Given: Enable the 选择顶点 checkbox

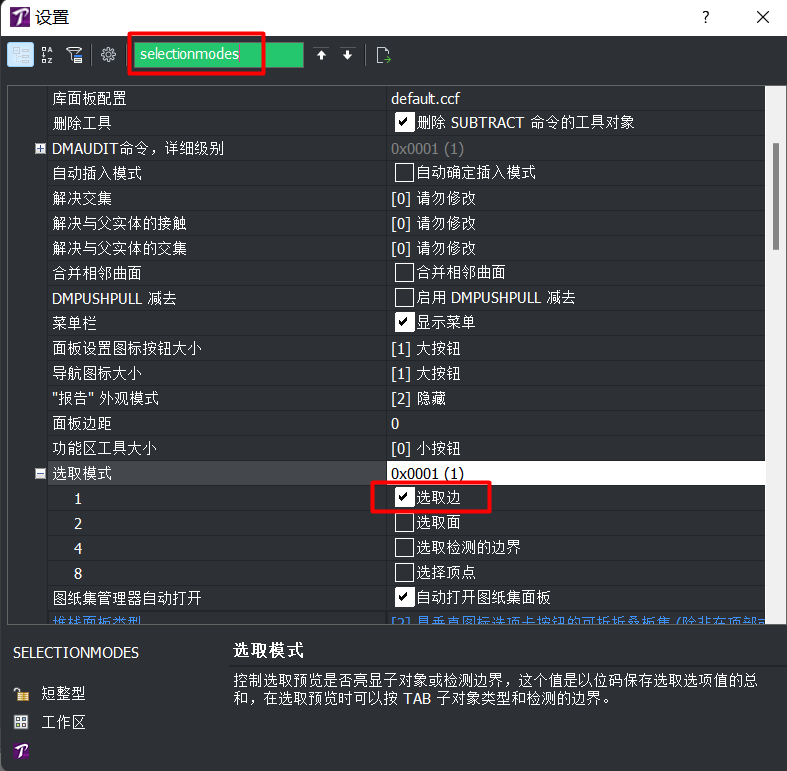Looking at the screenshot, I should (404, 572).
